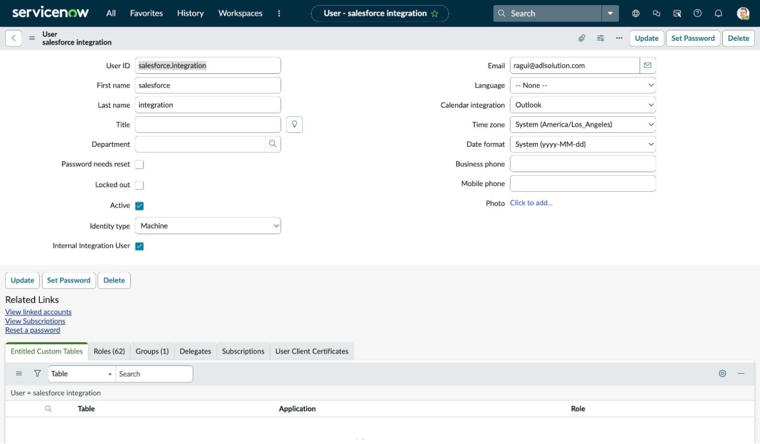
Task: Open the View linked accounts link
Action: click(38, 312)
